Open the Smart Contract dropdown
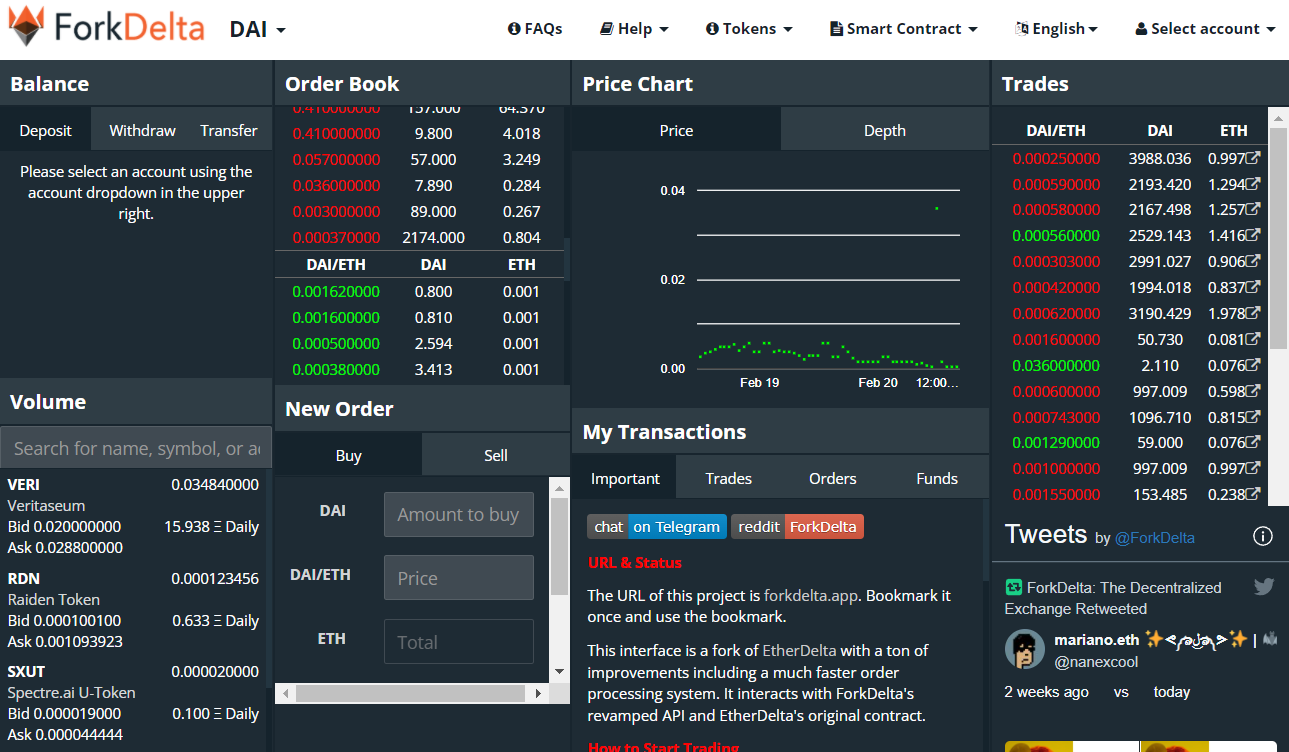1289x752 pixels. pos(904,29)
